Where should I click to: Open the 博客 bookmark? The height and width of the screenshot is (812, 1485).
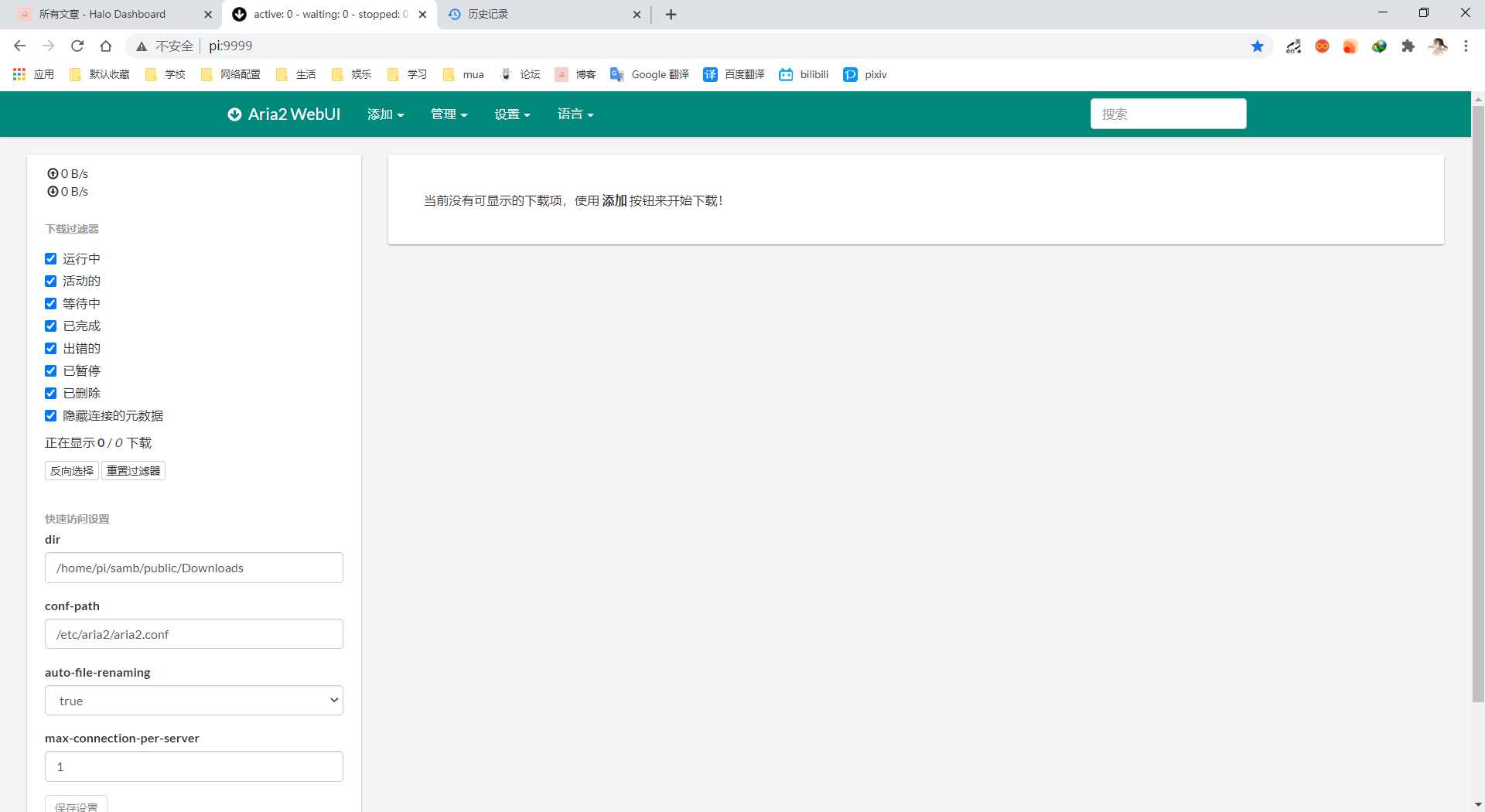click(x=575, y=74)
